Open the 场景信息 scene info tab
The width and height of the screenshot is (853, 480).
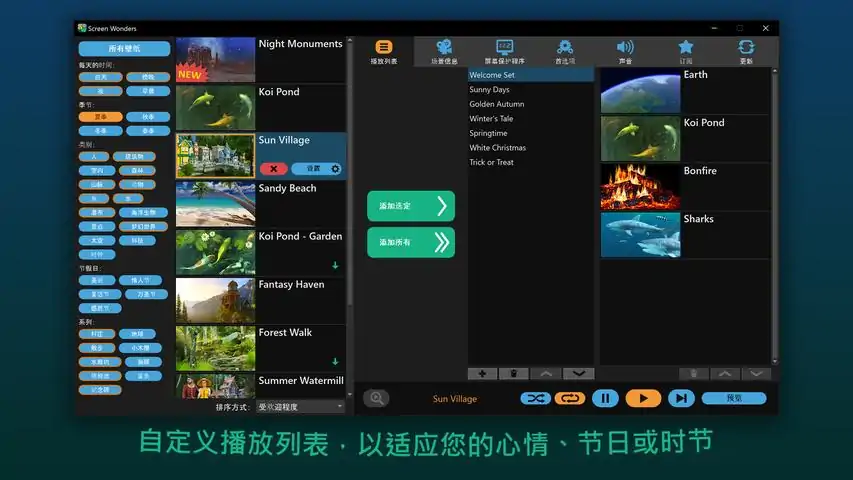click(444, 52)
